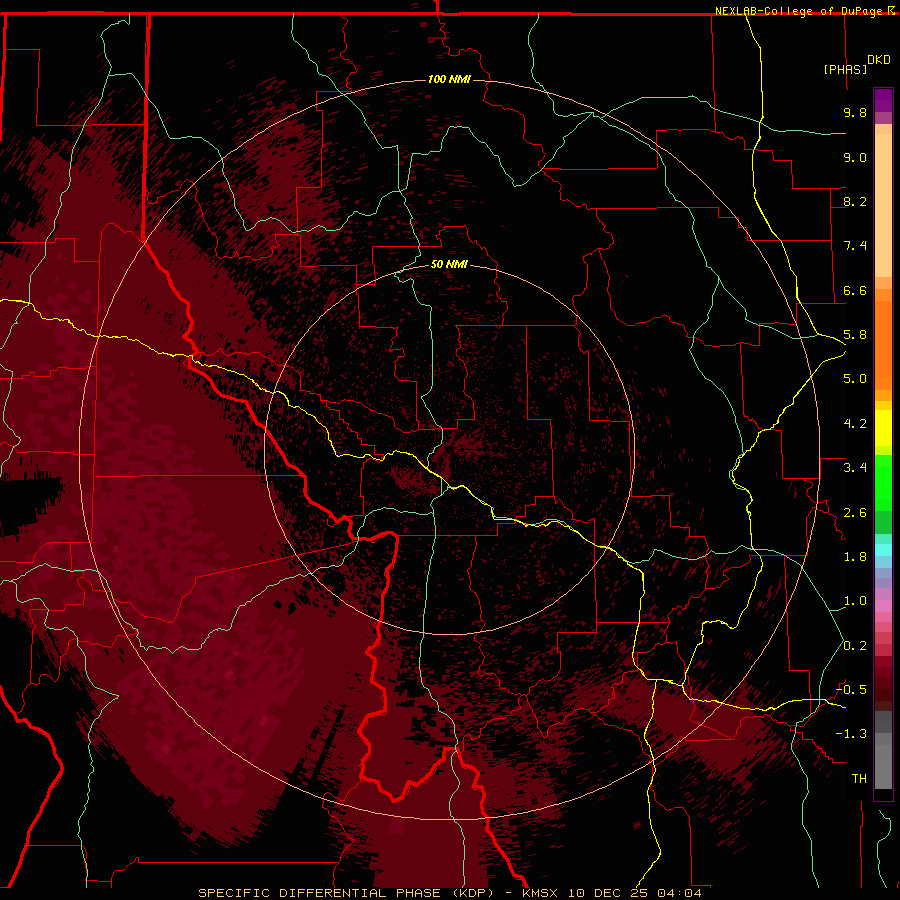The image size is (900, 900).
Task: Pick the cyan segment of the color bar
Action: 883,550
